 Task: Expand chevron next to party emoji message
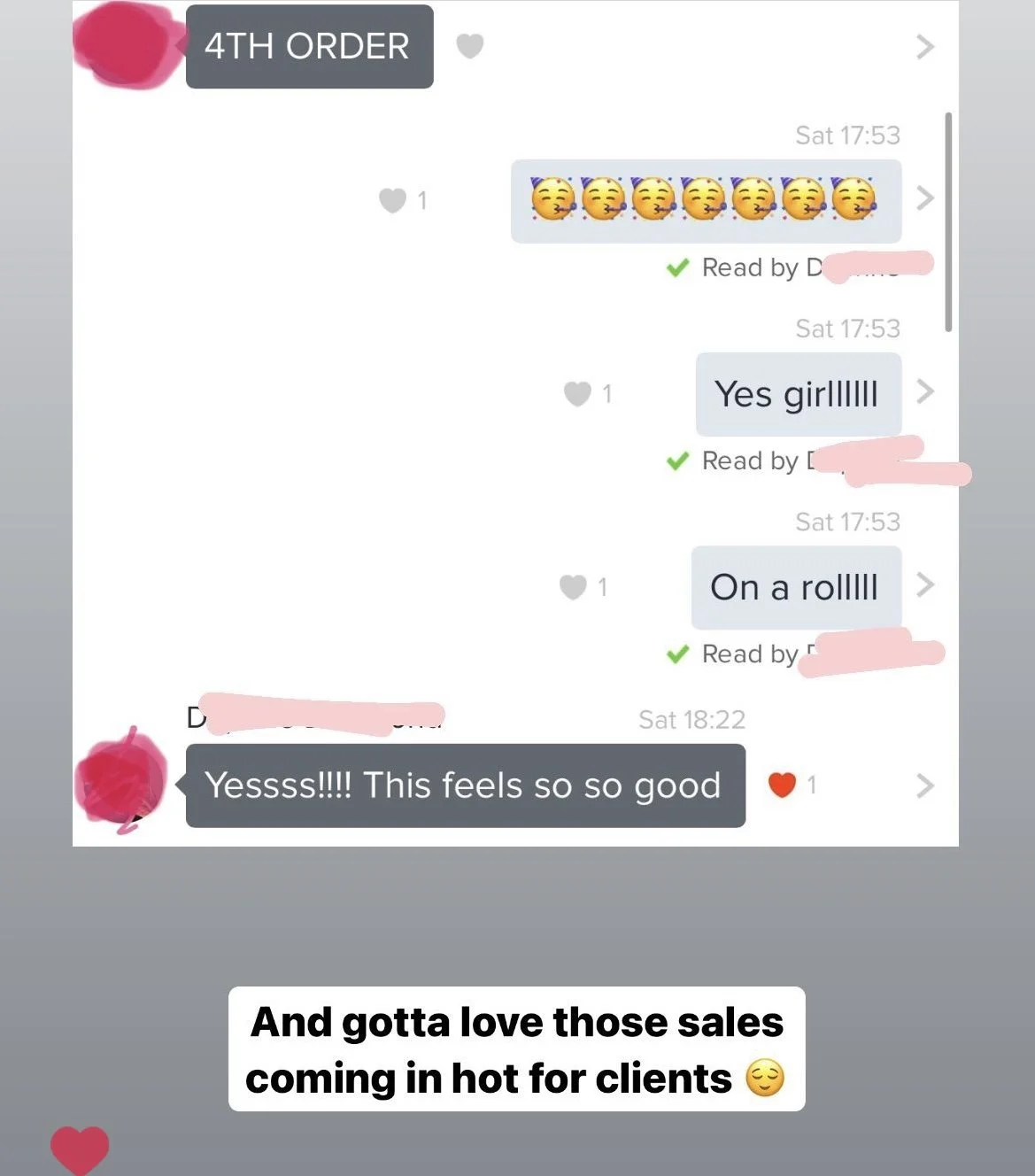click(x=925, y=197)
